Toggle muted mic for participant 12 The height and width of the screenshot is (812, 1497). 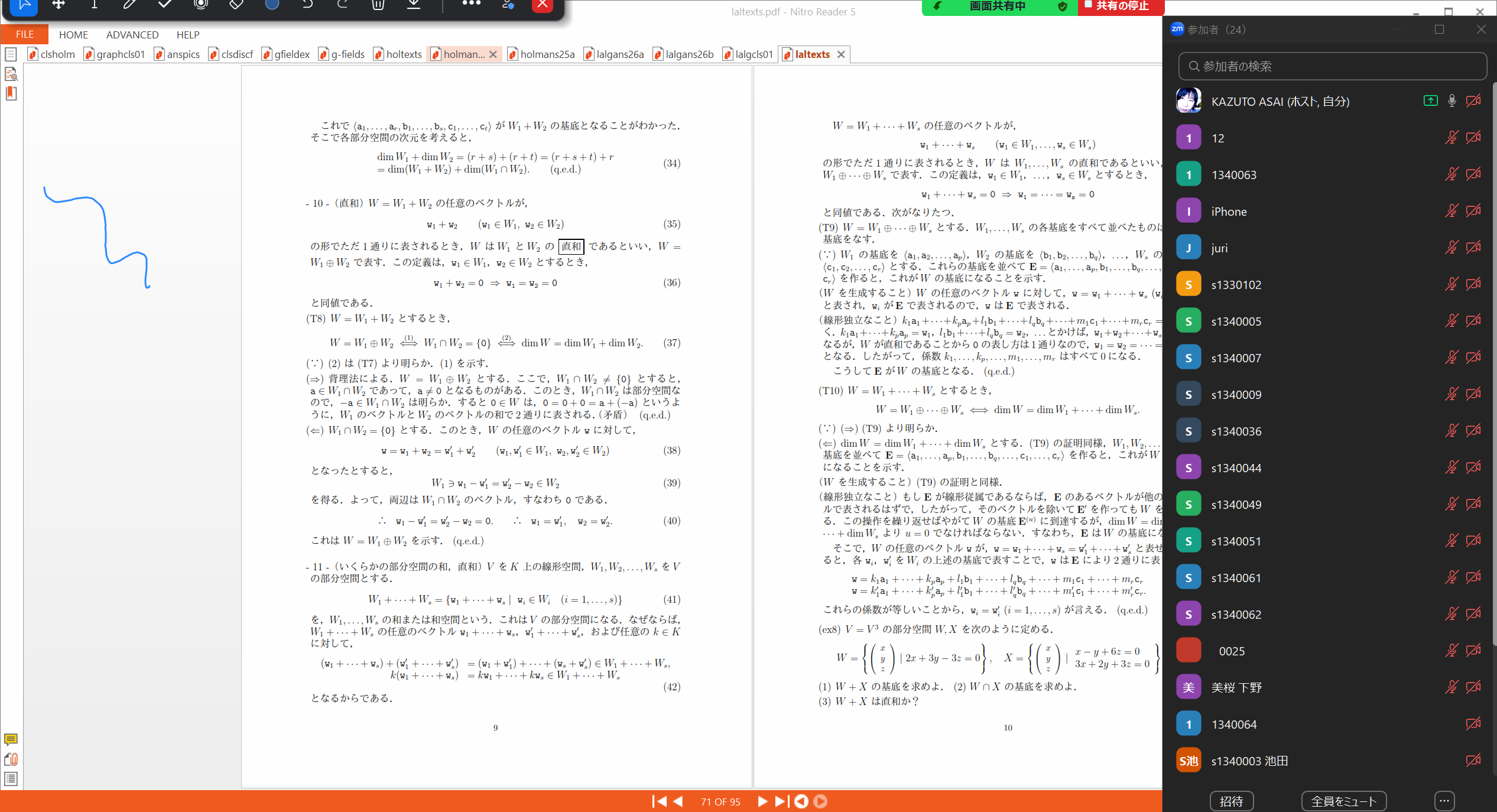[1452, 138]
